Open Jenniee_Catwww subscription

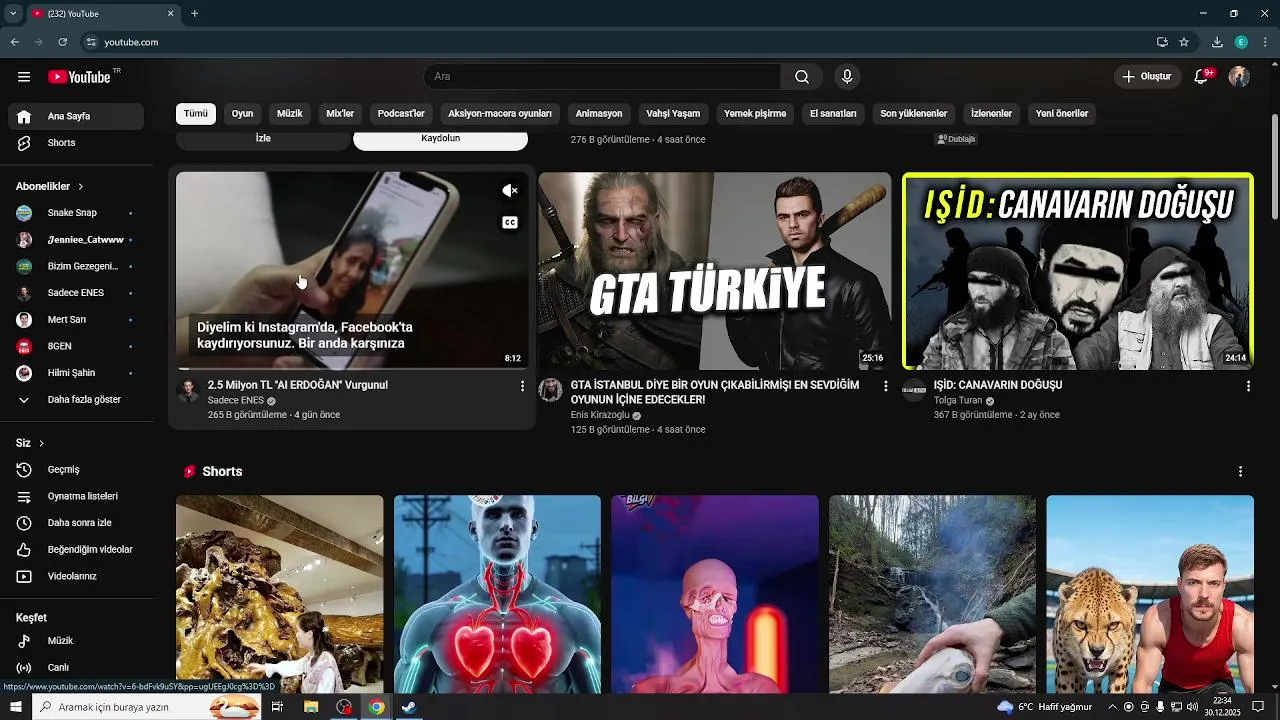[x=76, y=240]
